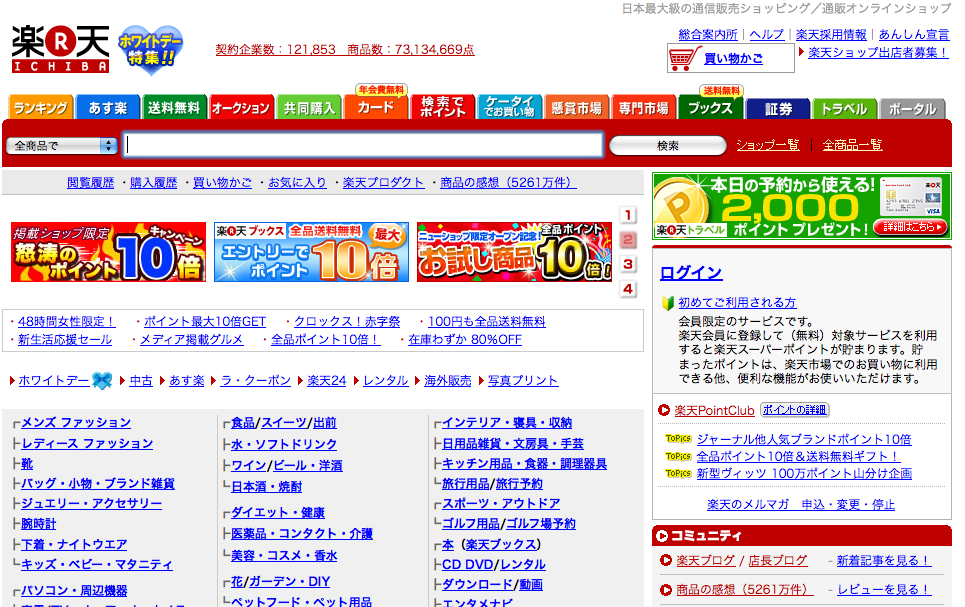Open the 楽天トラベル 2,000 point present banner
Screen dimensions: 965x607
(x=802, y=207)
